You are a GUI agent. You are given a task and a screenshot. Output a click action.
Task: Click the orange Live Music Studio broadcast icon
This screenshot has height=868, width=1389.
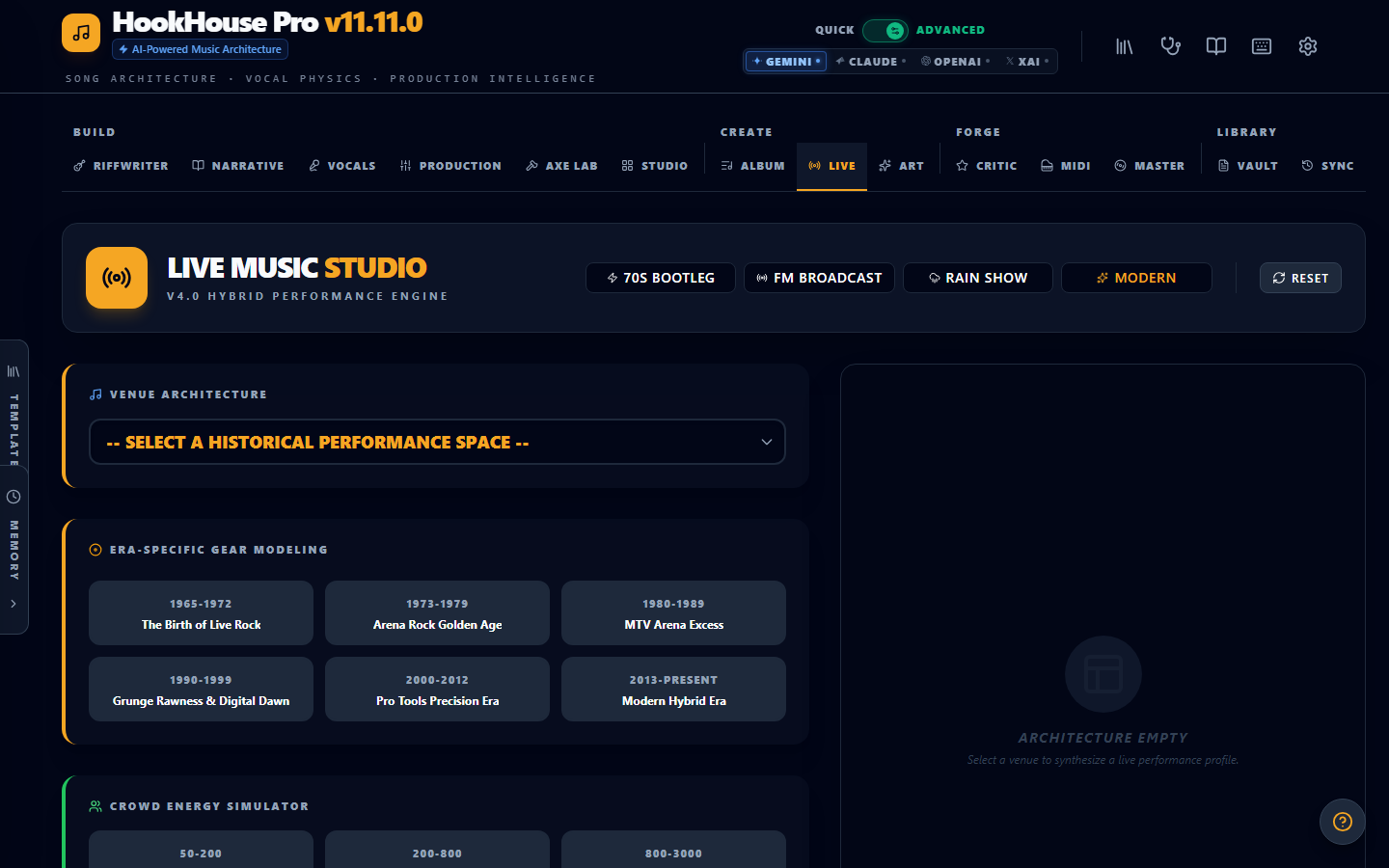click(x=116, y=278)
